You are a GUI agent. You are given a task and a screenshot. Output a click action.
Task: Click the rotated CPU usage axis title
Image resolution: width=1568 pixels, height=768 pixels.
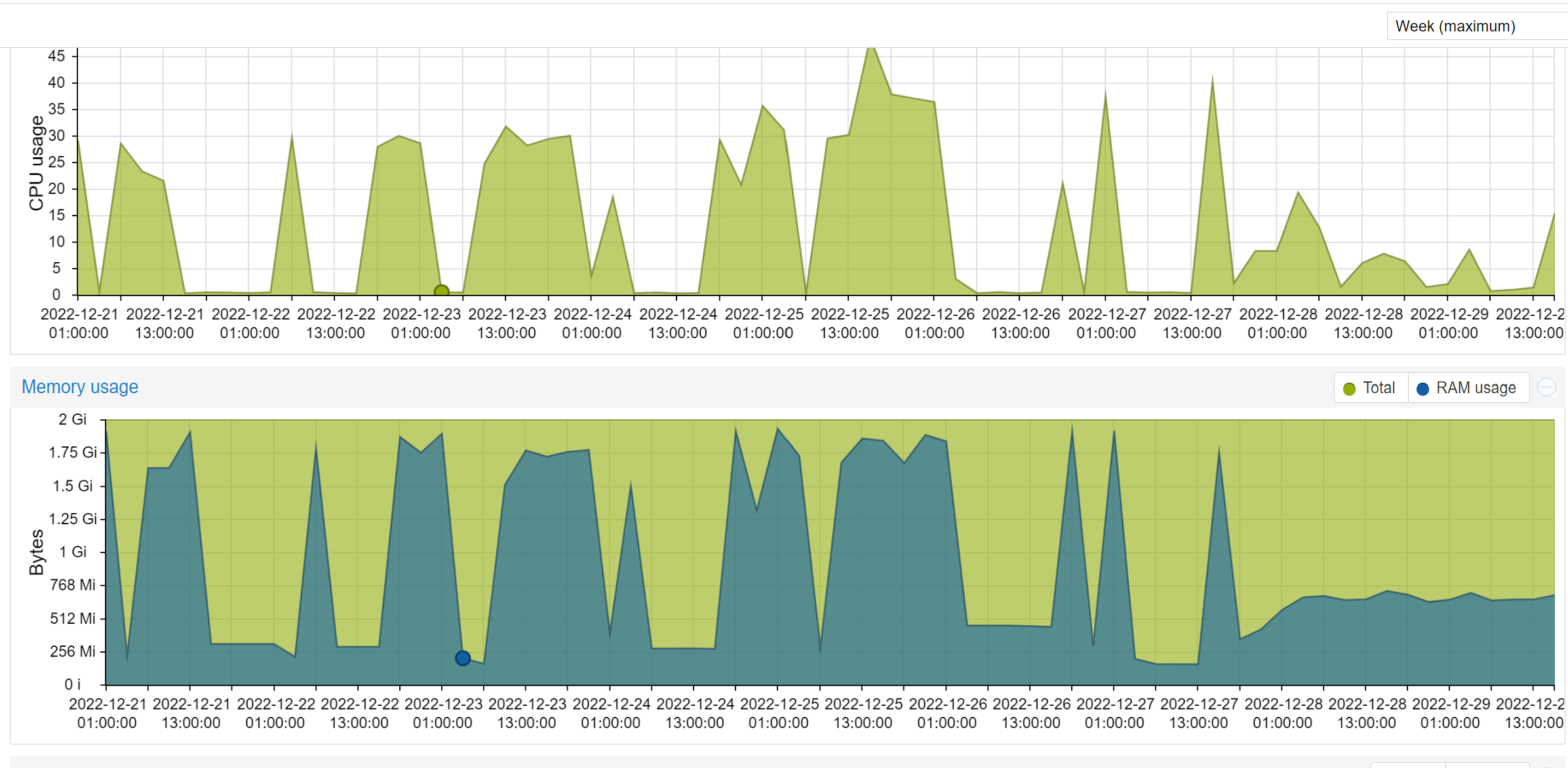pos(37,163)
